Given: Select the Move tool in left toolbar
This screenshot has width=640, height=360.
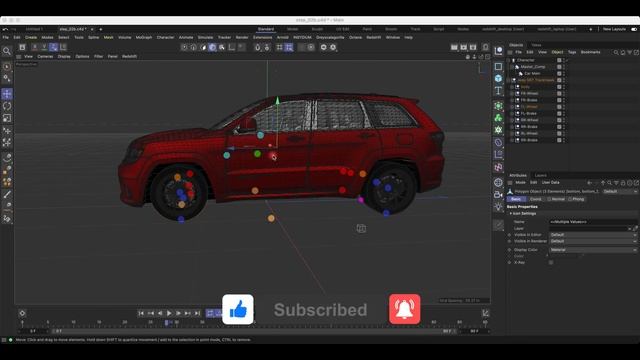Looking at the screenshot, I should pyautogui.click(x=7, y=94).
